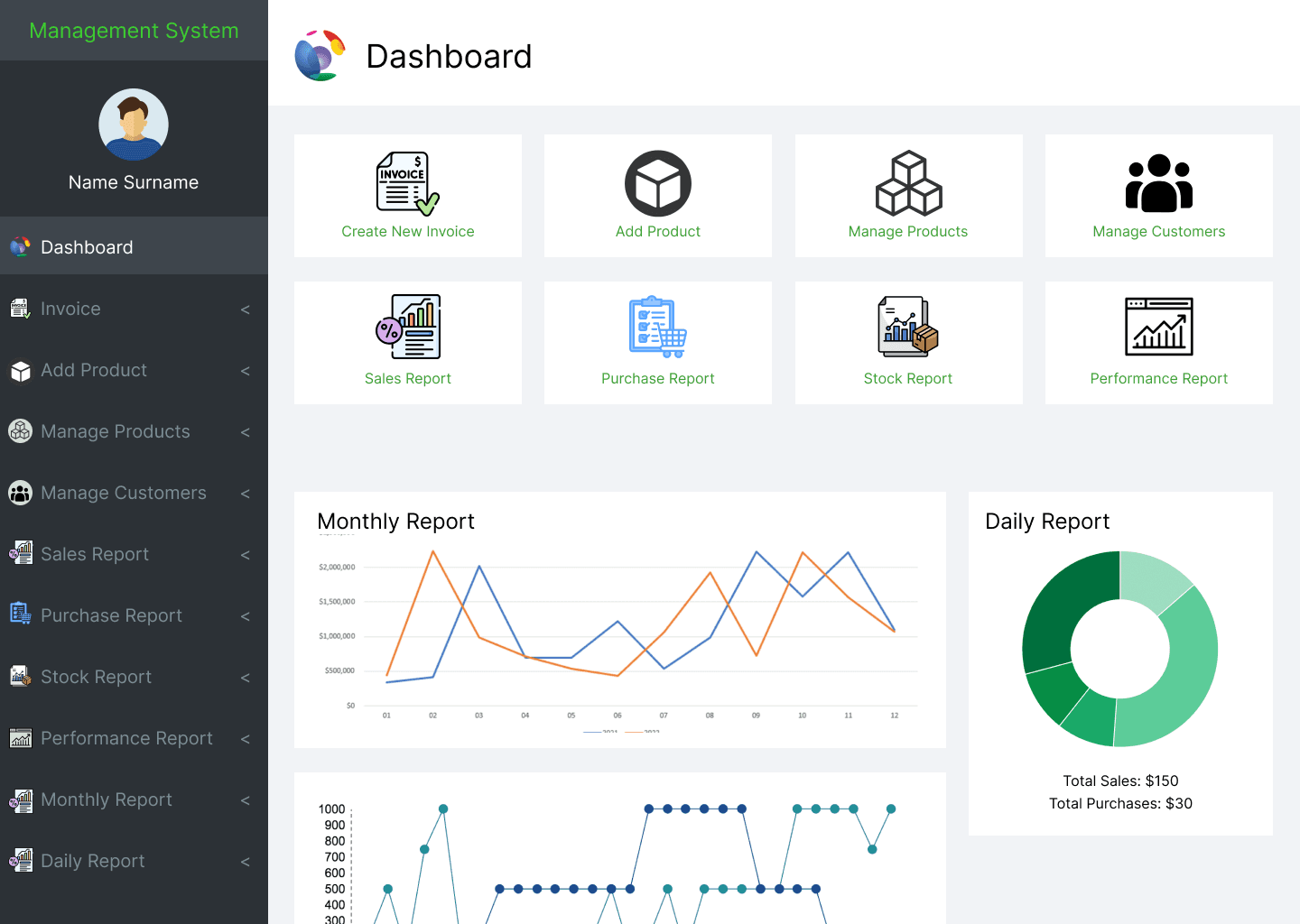This screenshot has height=924, width=1300.
Task: Click the colorful globe logo beside Dashboard
Action: 320,56
